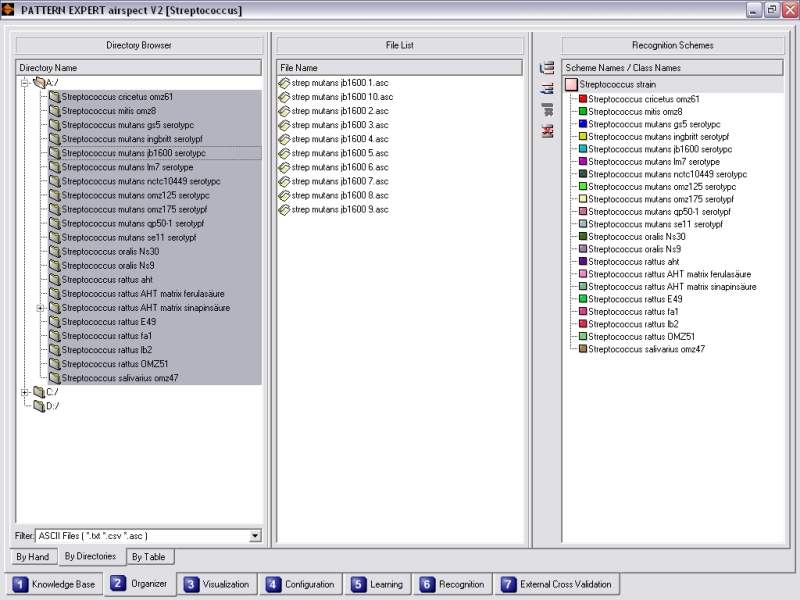
Task: Click folder icon of Streptococcus oralis Ns30
Action: coord(54,252)
